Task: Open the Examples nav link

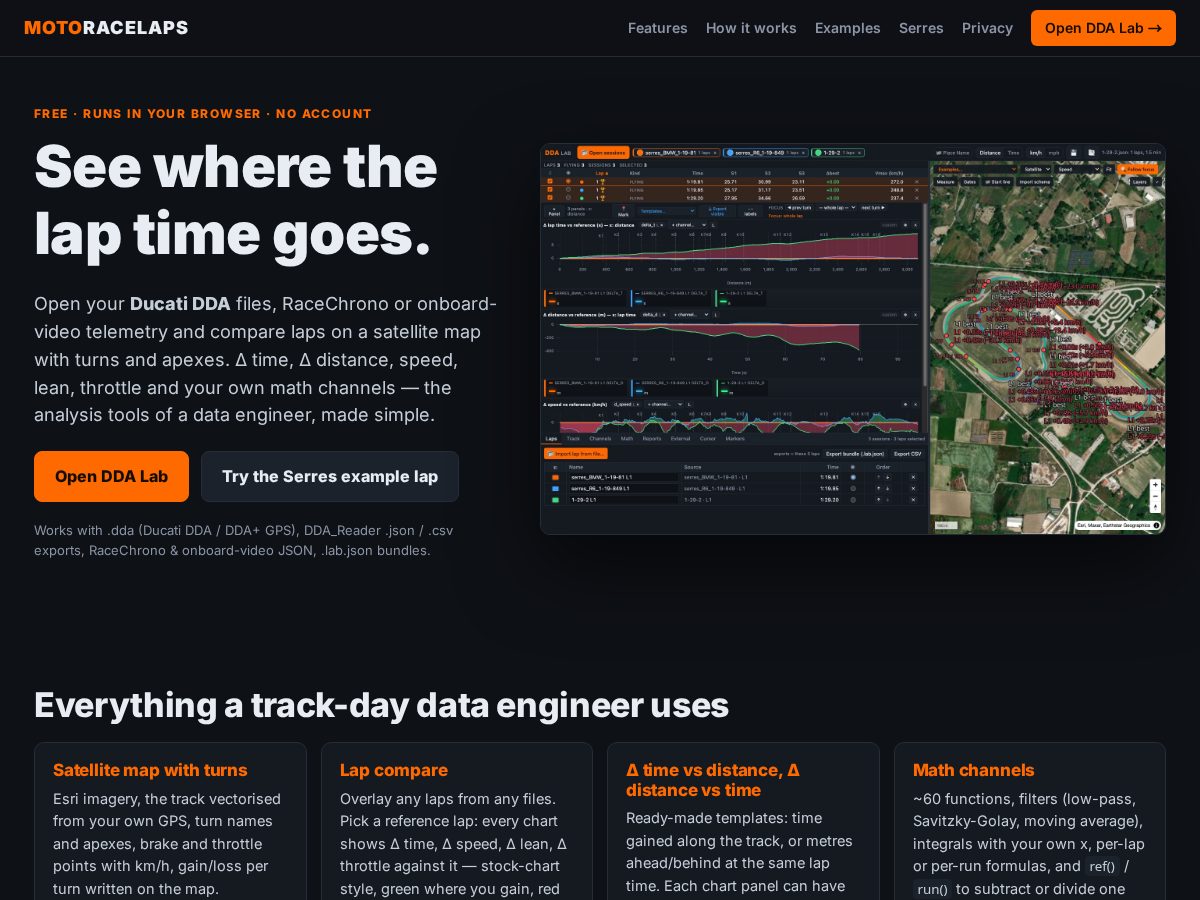Action: 847,28
